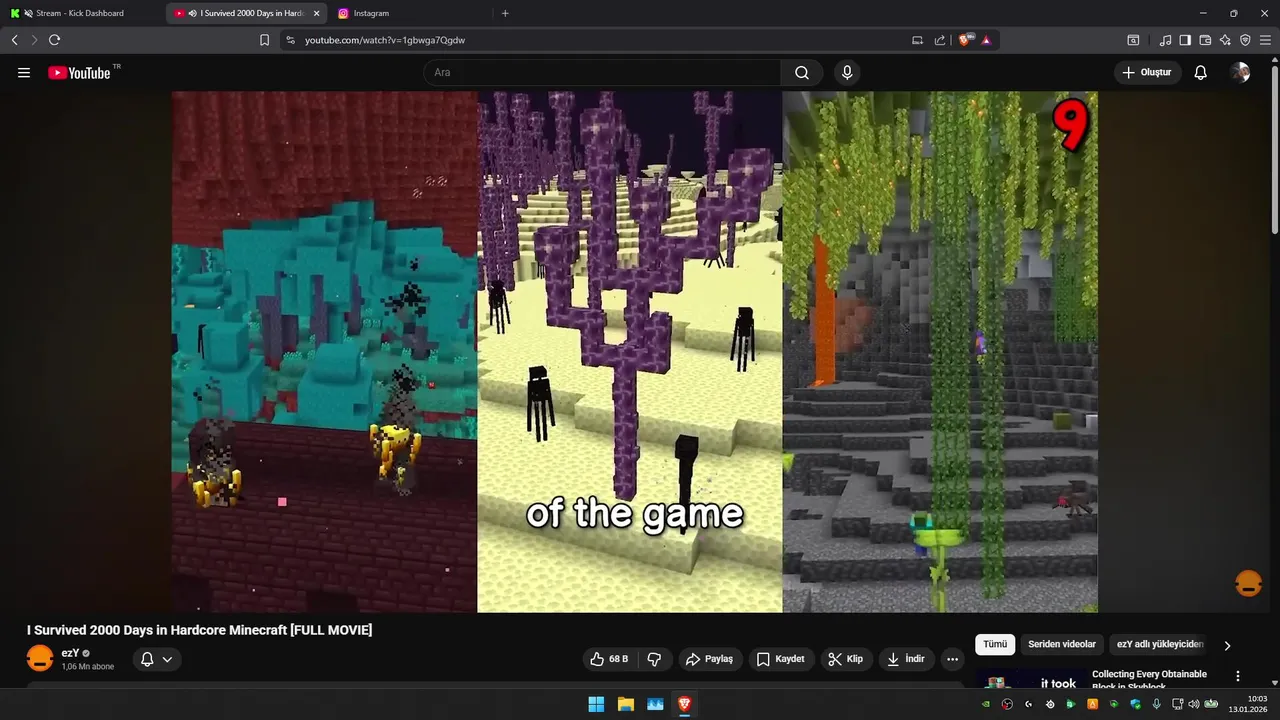Dislike the video
1280x720 pixels.
click(655, 659)
